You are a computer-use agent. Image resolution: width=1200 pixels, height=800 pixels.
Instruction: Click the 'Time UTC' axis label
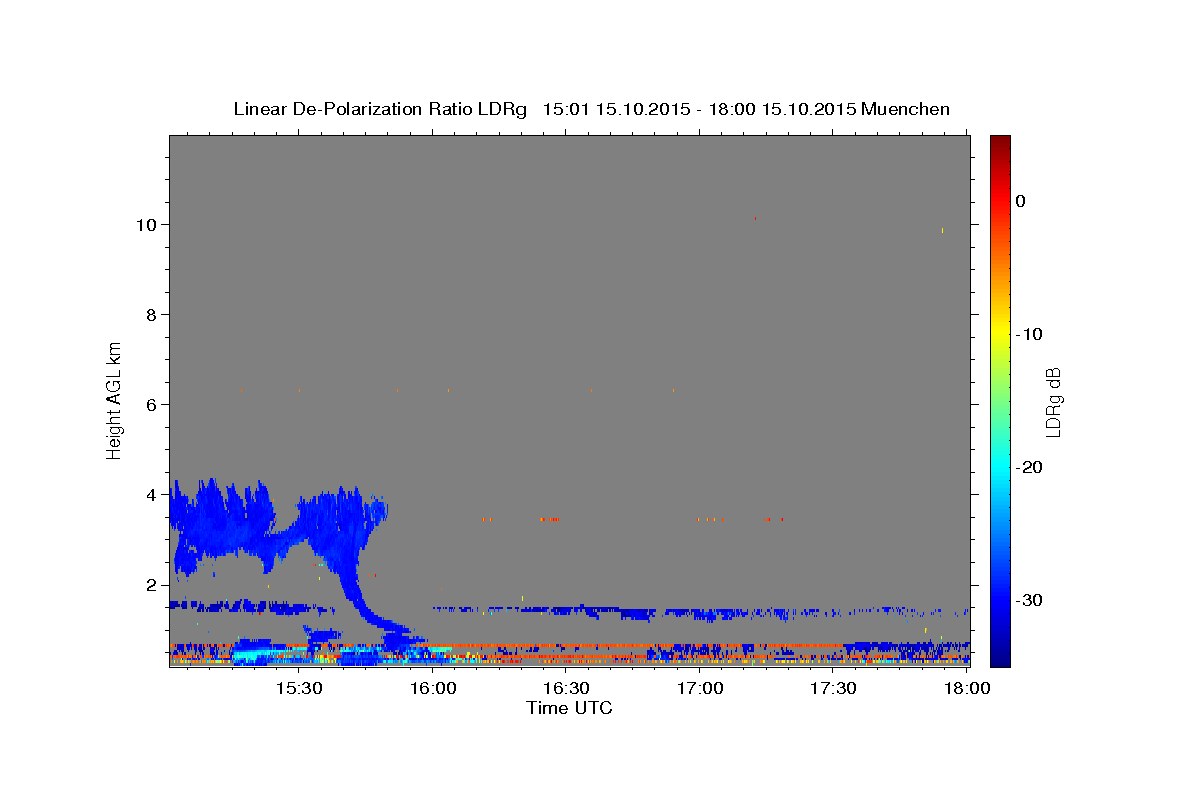(569, 708)
